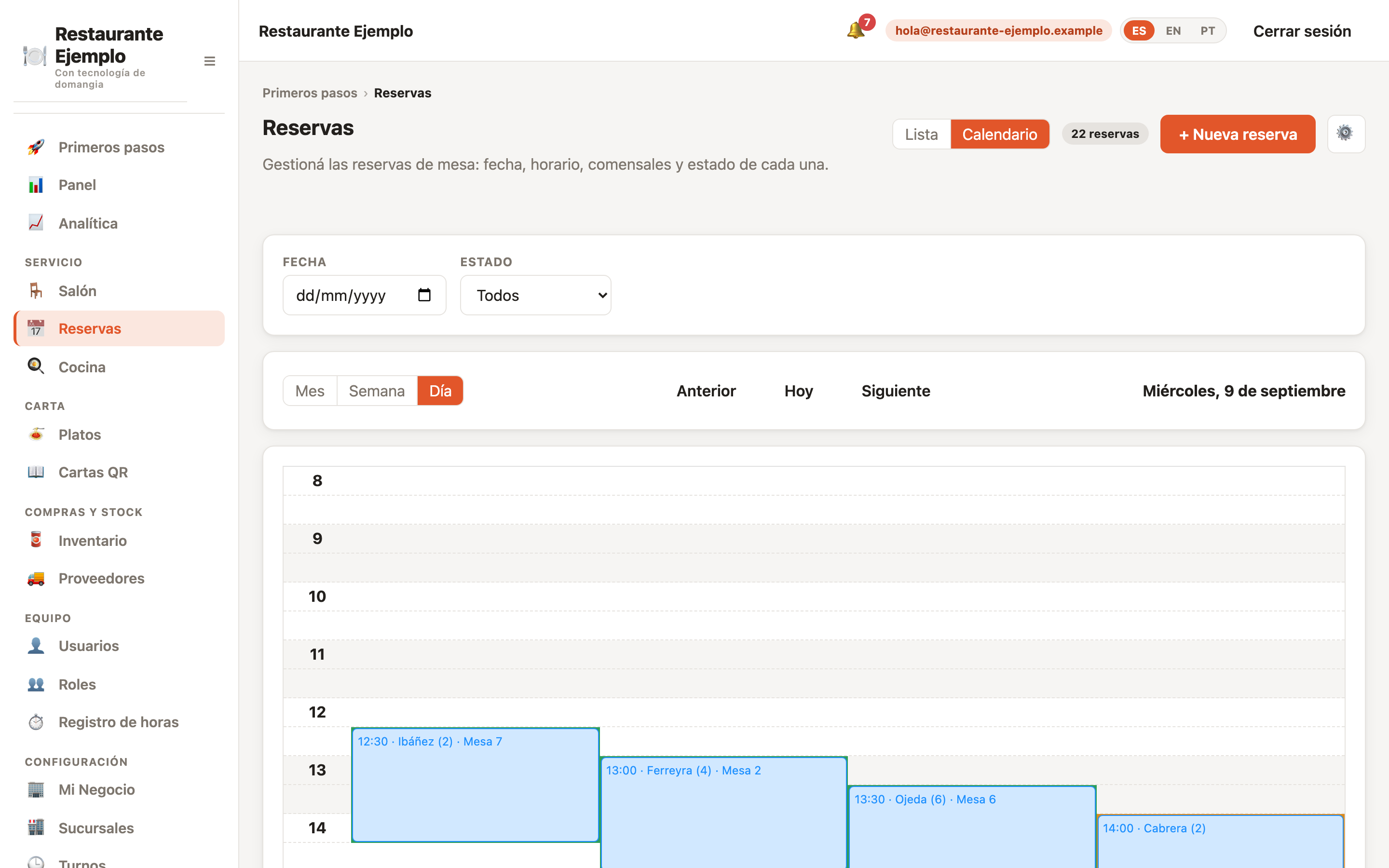This screenshot has width=1389, height=868.
Task: Click the Analítica chart icon
Action: (36, 223)
